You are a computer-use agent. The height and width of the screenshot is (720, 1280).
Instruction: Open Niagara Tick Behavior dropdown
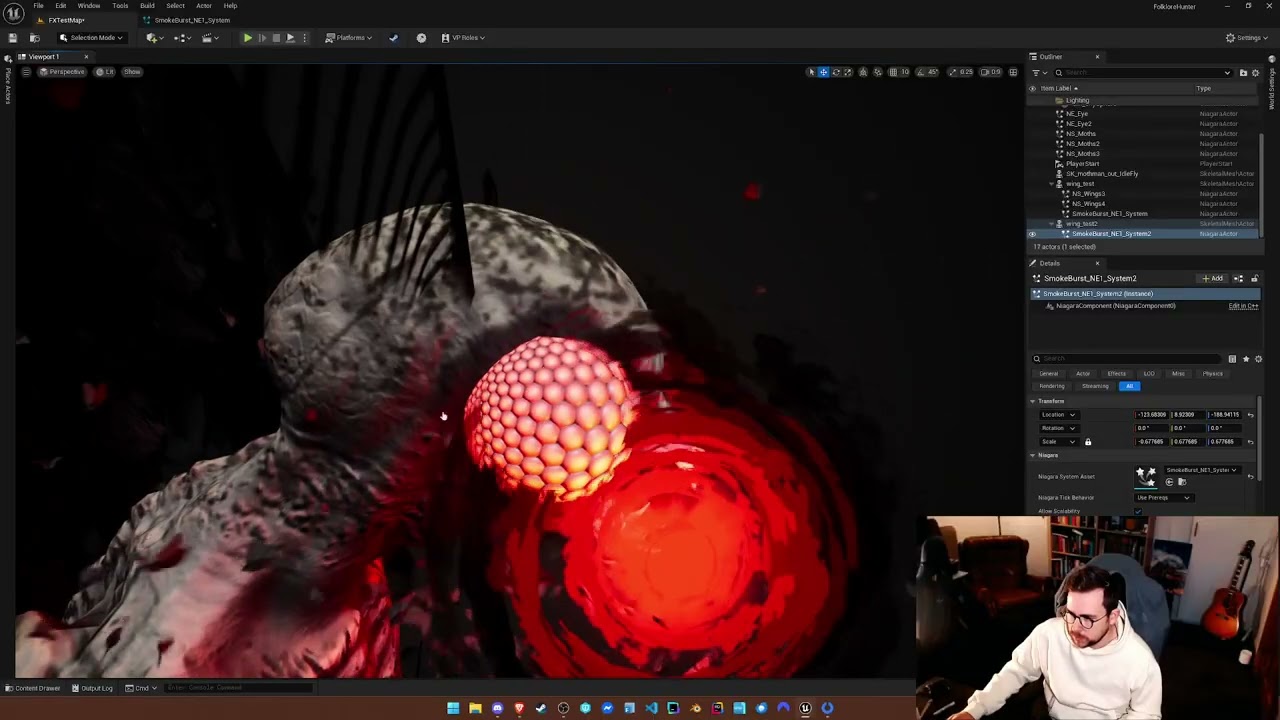tap(1163, 498)
